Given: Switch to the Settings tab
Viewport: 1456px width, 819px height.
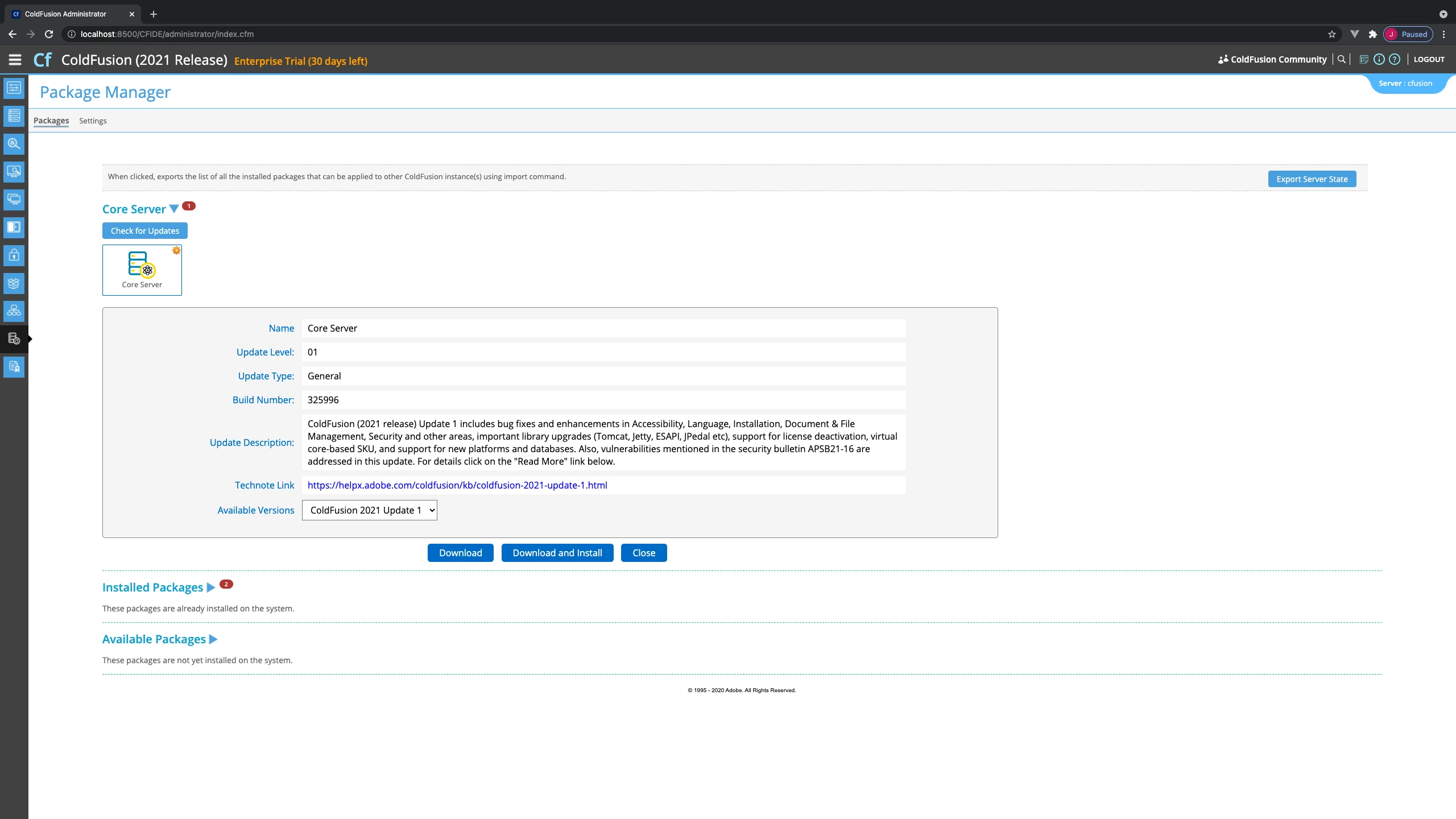Looking at the screenshot, I should (93, 121).
